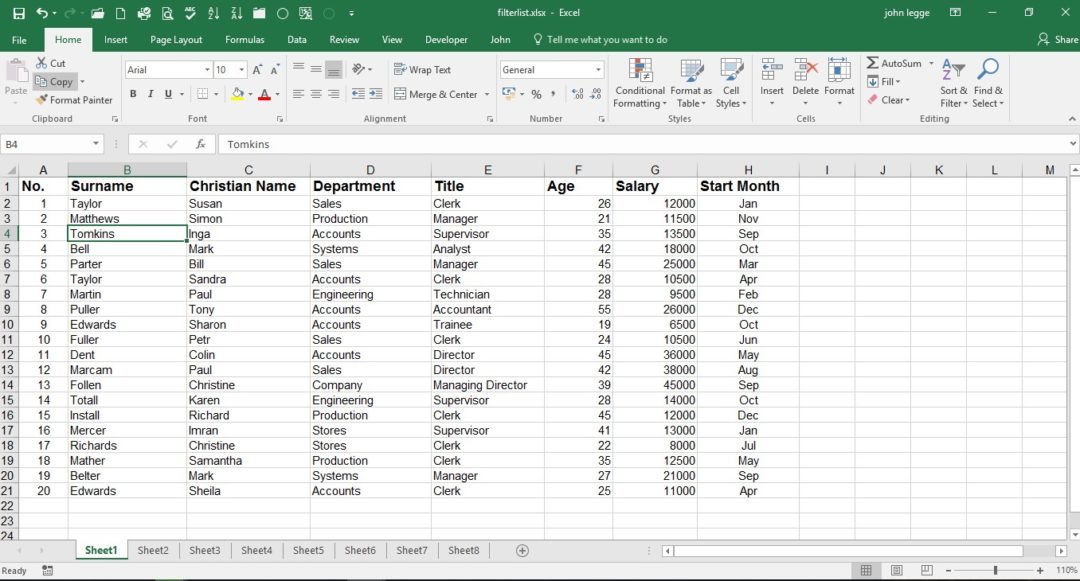This screenshot has width=1080, height=581.
Task: Open the Insert ribbon tab
Action: pyautogui.click(x=116, y=40)
